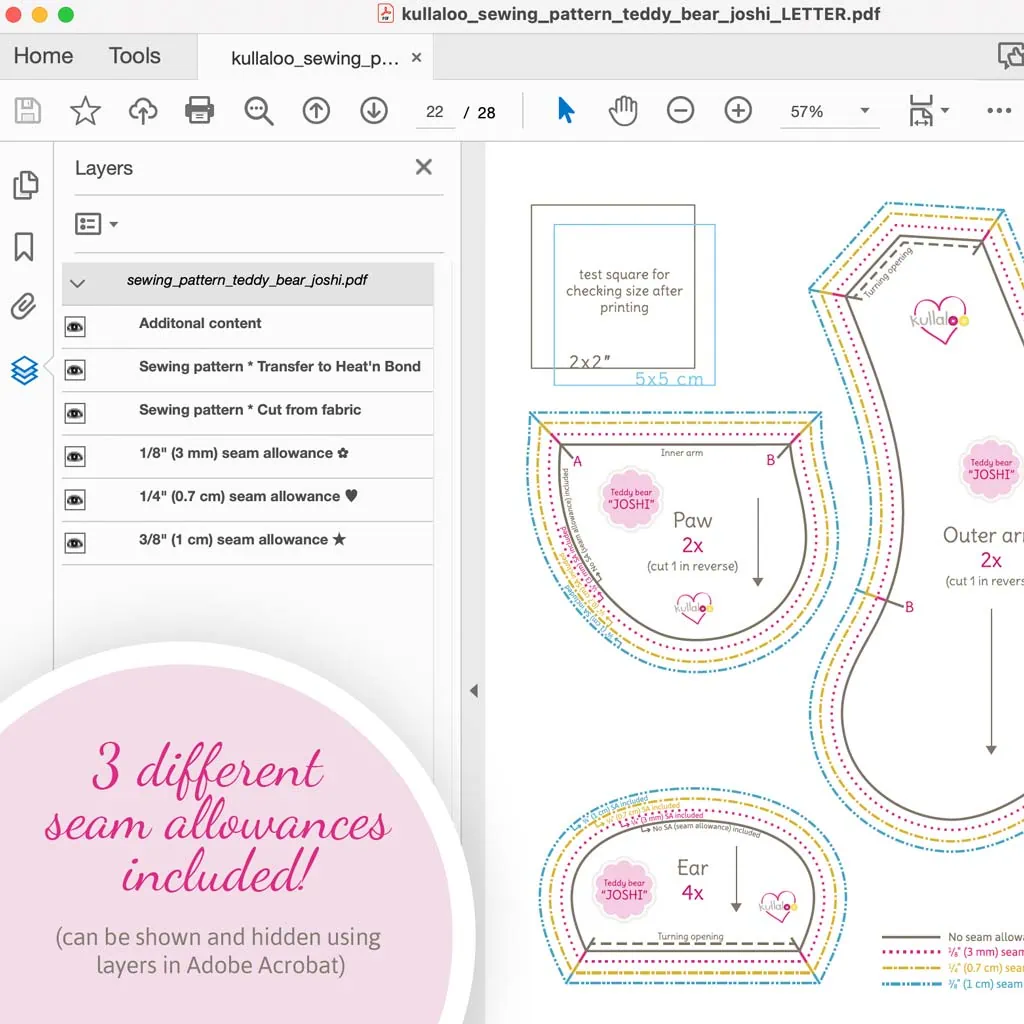Zoom in with the plus button
Viewport: 1024px width, 1024px height.
tap(738, 110)
